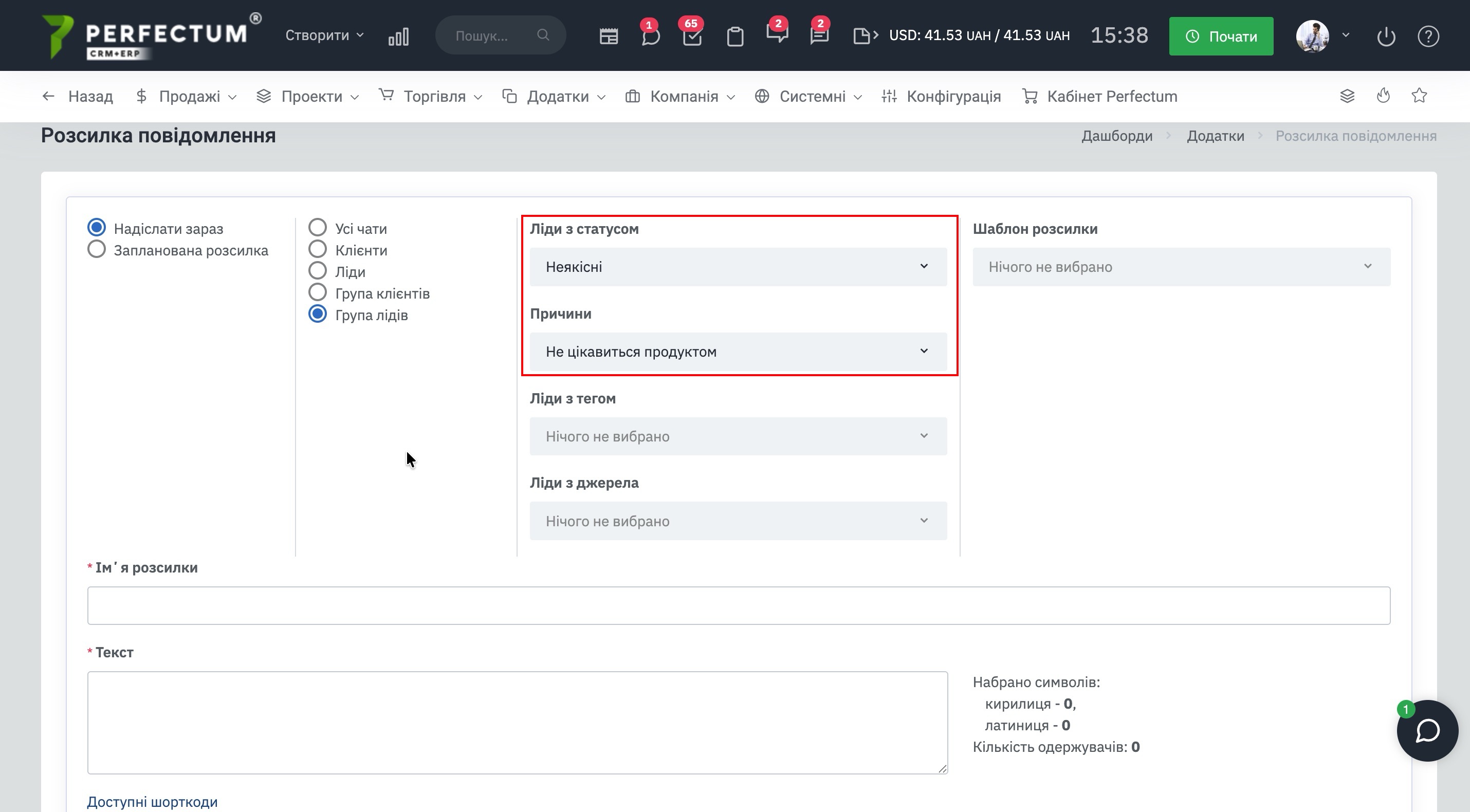Click the clipboard icon in header

point(735,36)
